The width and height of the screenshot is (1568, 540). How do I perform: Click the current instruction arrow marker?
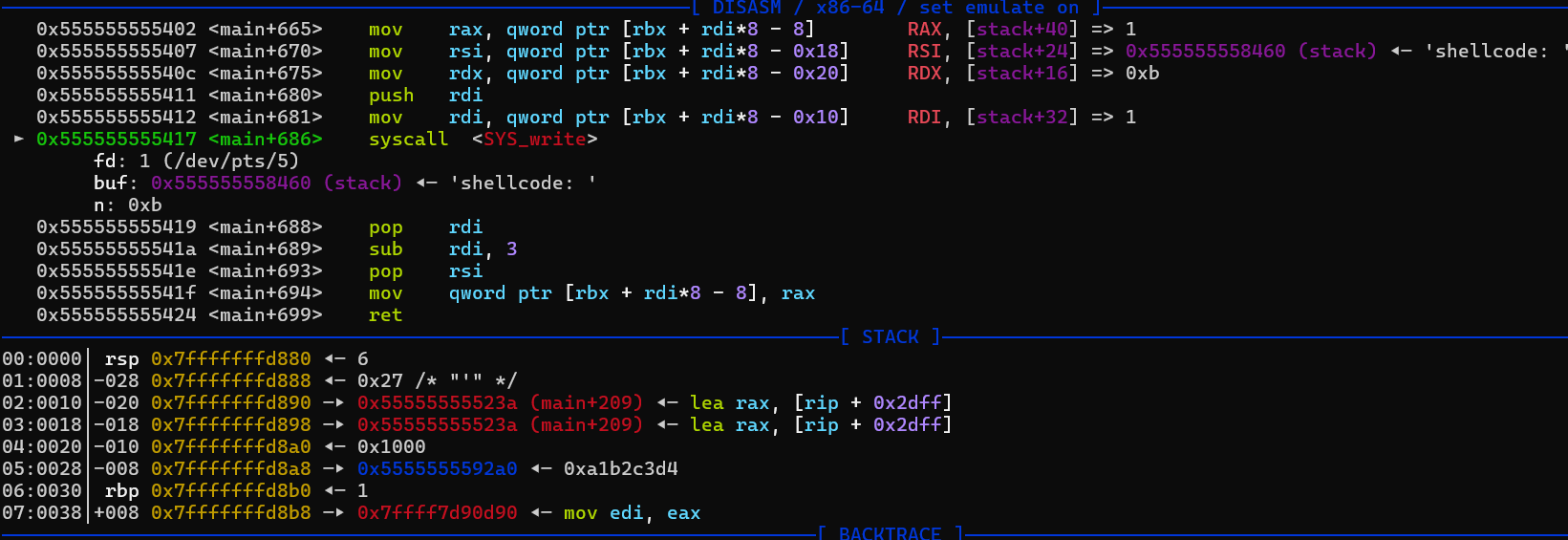[19, 140]
